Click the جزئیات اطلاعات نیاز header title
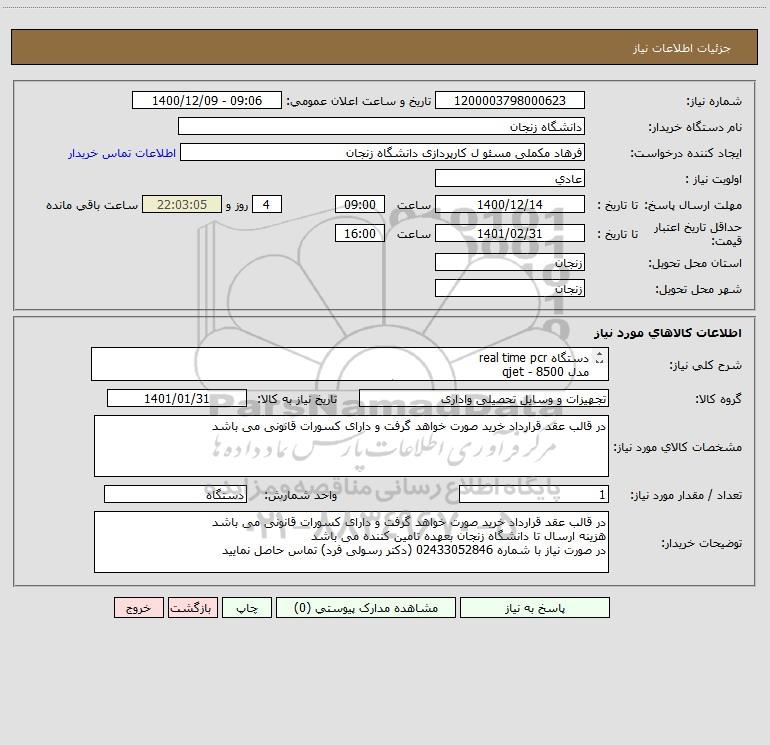770x745 pixels. click(681, 48)
